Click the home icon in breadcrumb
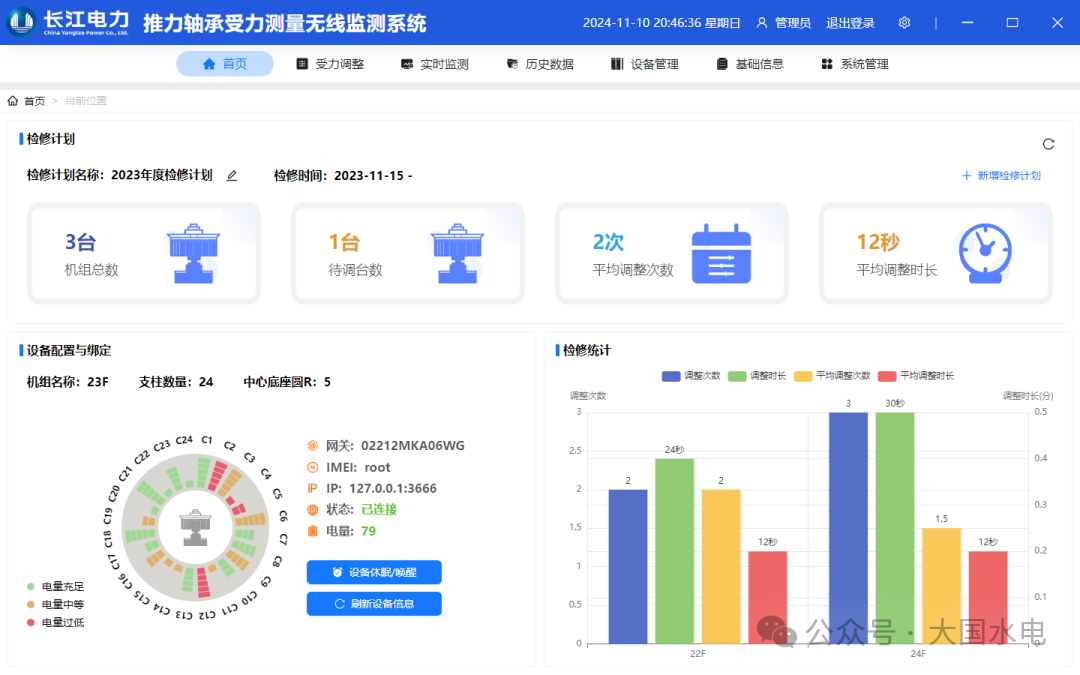The width and height of the screenshot is (1080, 675). [x=13, y=101]
